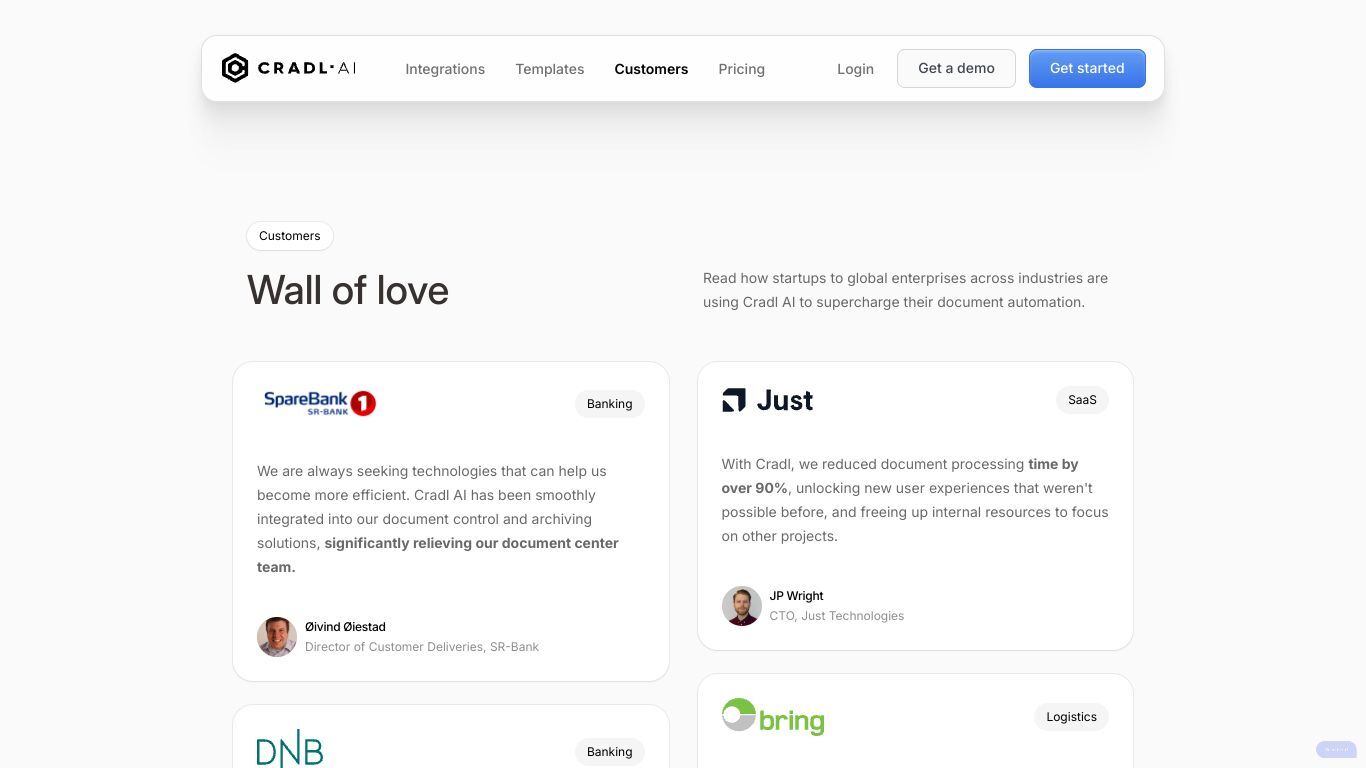1366x768 pixels.
Task: Click the Login link
Action: 855,69
